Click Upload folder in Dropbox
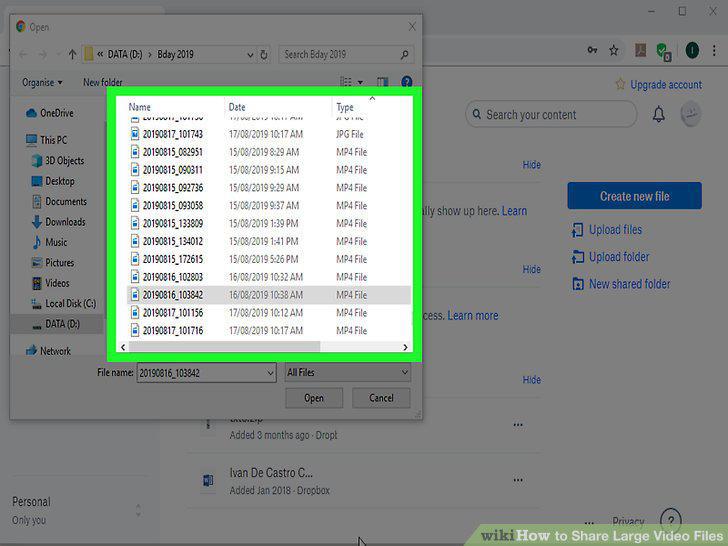This screenshot has width=728, height=546. pyautogui.click(x=611, y=257)
